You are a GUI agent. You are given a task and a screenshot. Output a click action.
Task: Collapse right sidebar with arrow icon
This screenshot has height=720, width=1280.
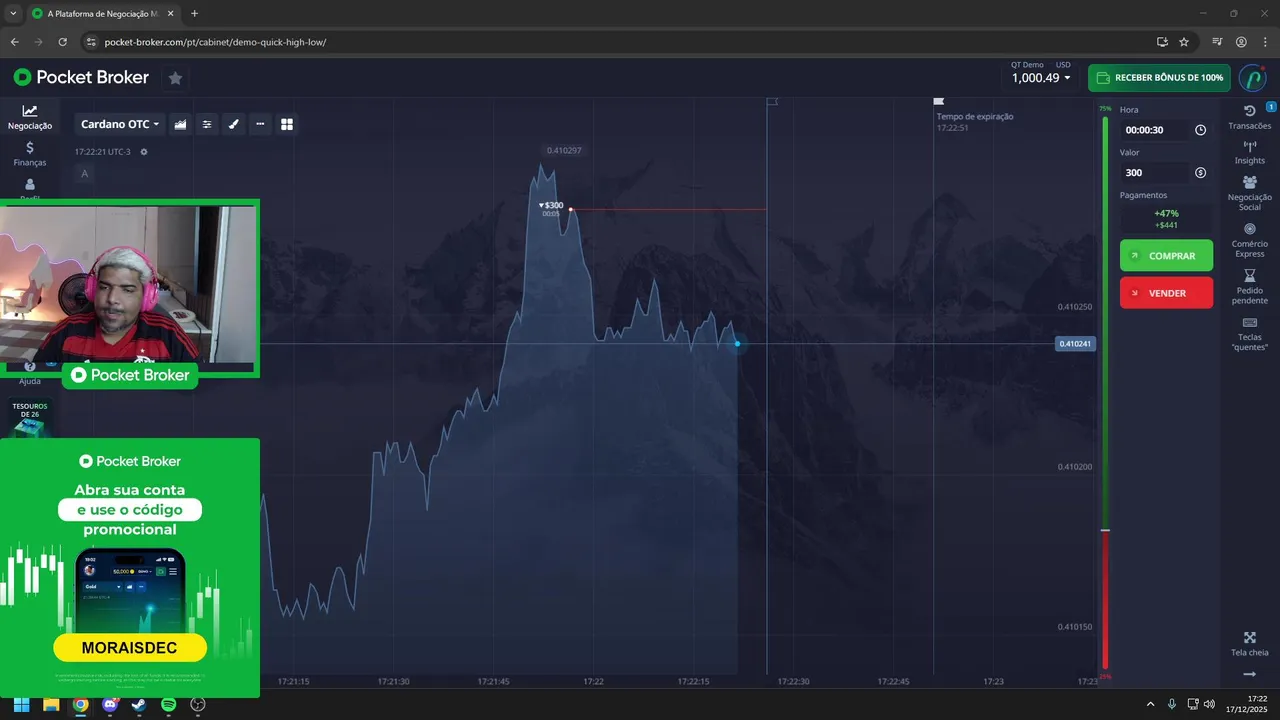pyautogui.click(x=1249, y=675)
